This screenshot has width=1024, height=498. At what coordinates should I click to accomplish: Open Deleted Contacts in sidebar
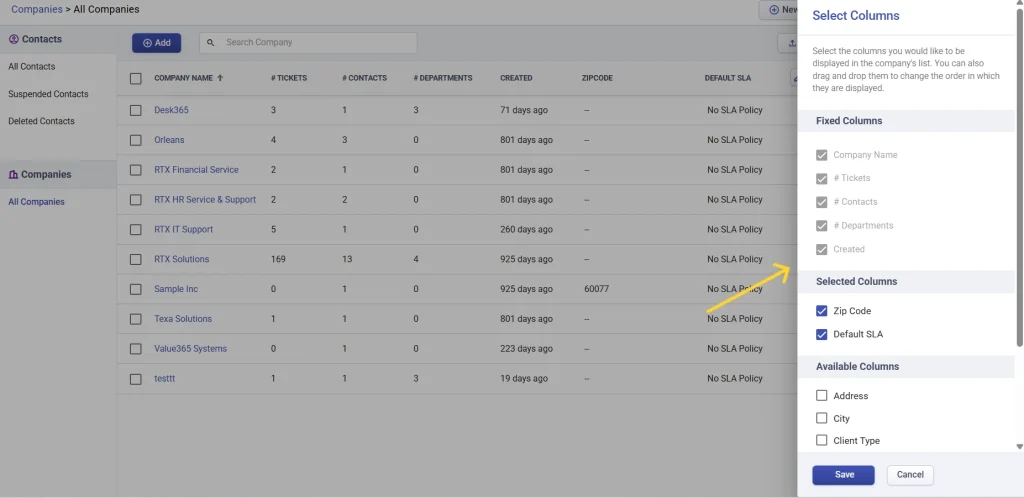[41, 121]
